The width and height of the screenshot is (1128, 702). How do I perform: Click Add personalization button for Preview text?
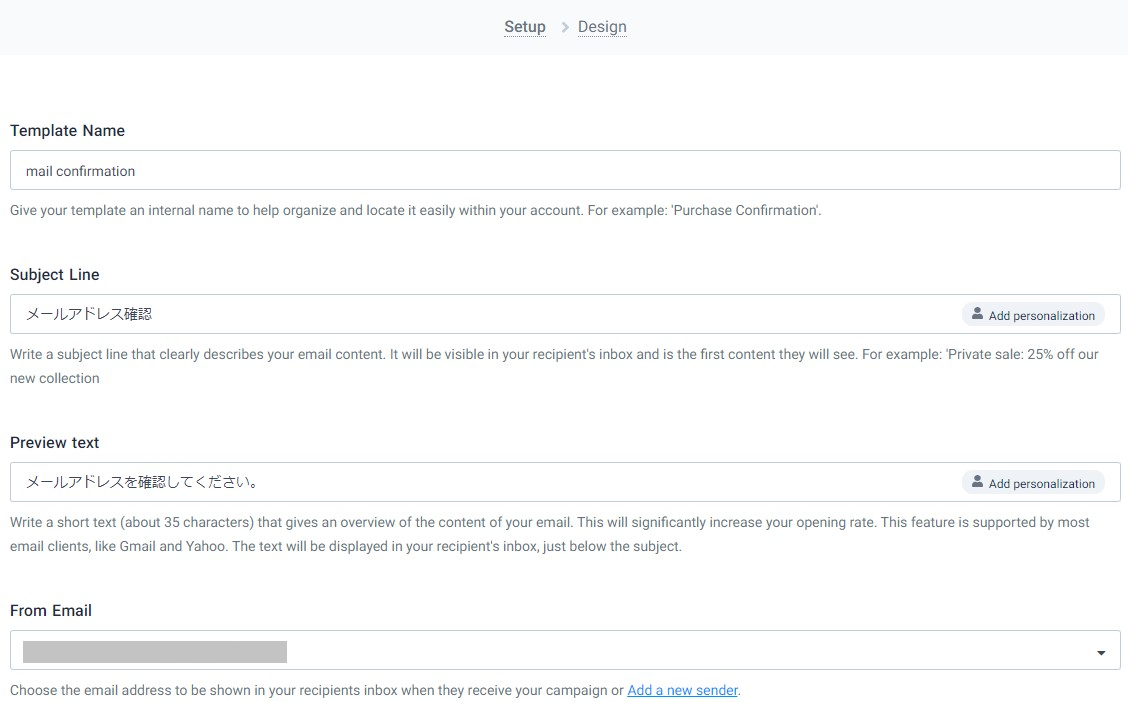coord(1033,482)
